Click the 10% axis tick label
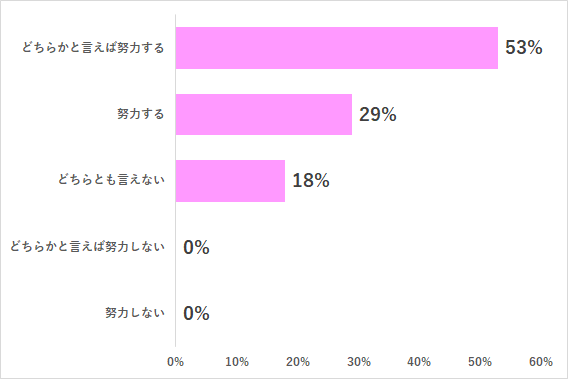 [237, 362]
